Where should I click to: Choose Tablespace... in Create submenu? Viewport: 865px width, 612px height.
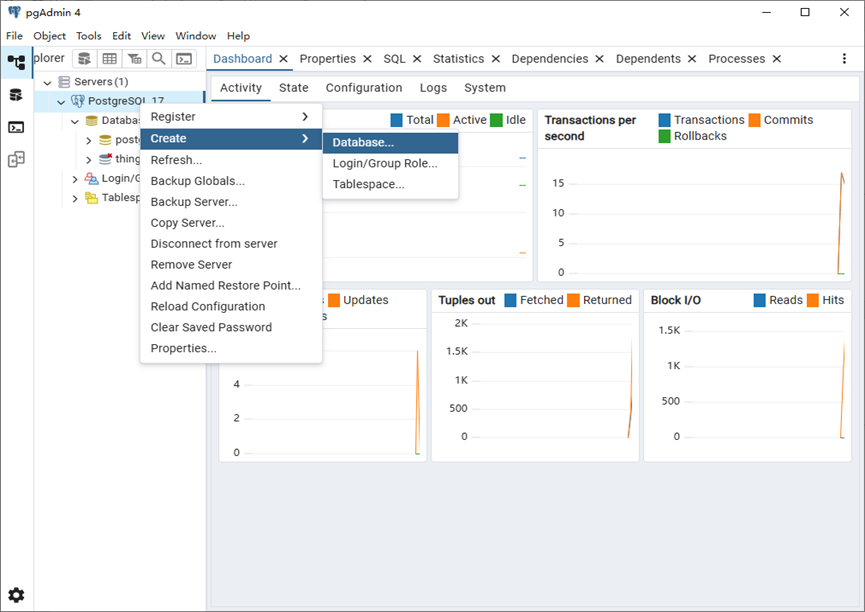(390, 184)
